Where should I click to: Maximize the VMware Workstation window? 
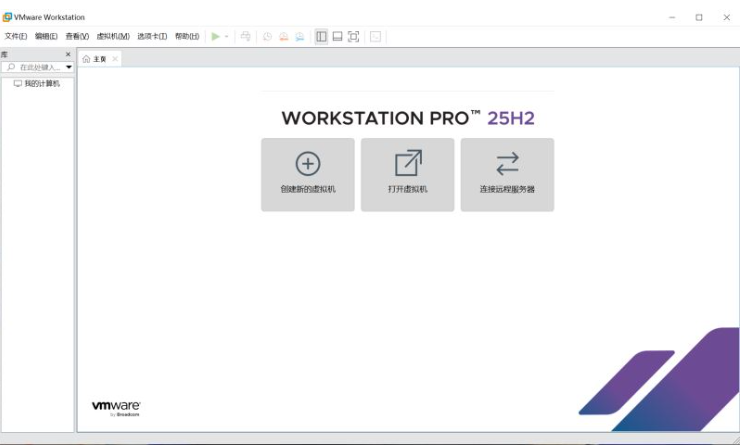click(x=699, y=18)
